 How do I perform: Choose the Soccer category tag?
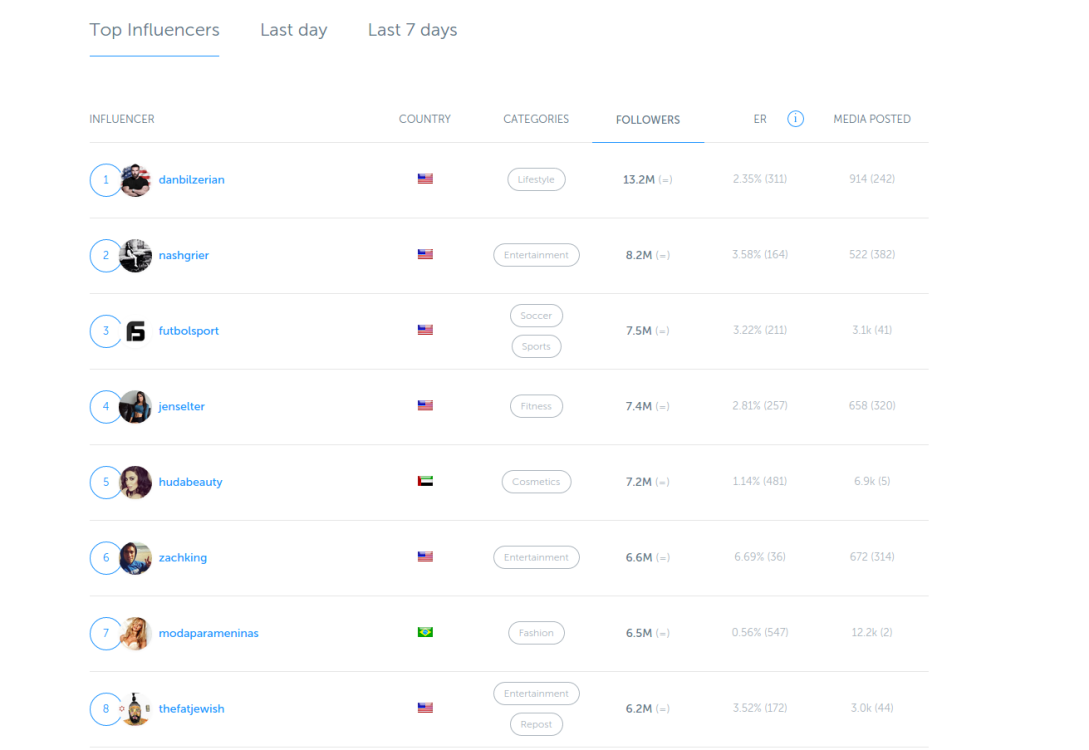click(536, 315)
